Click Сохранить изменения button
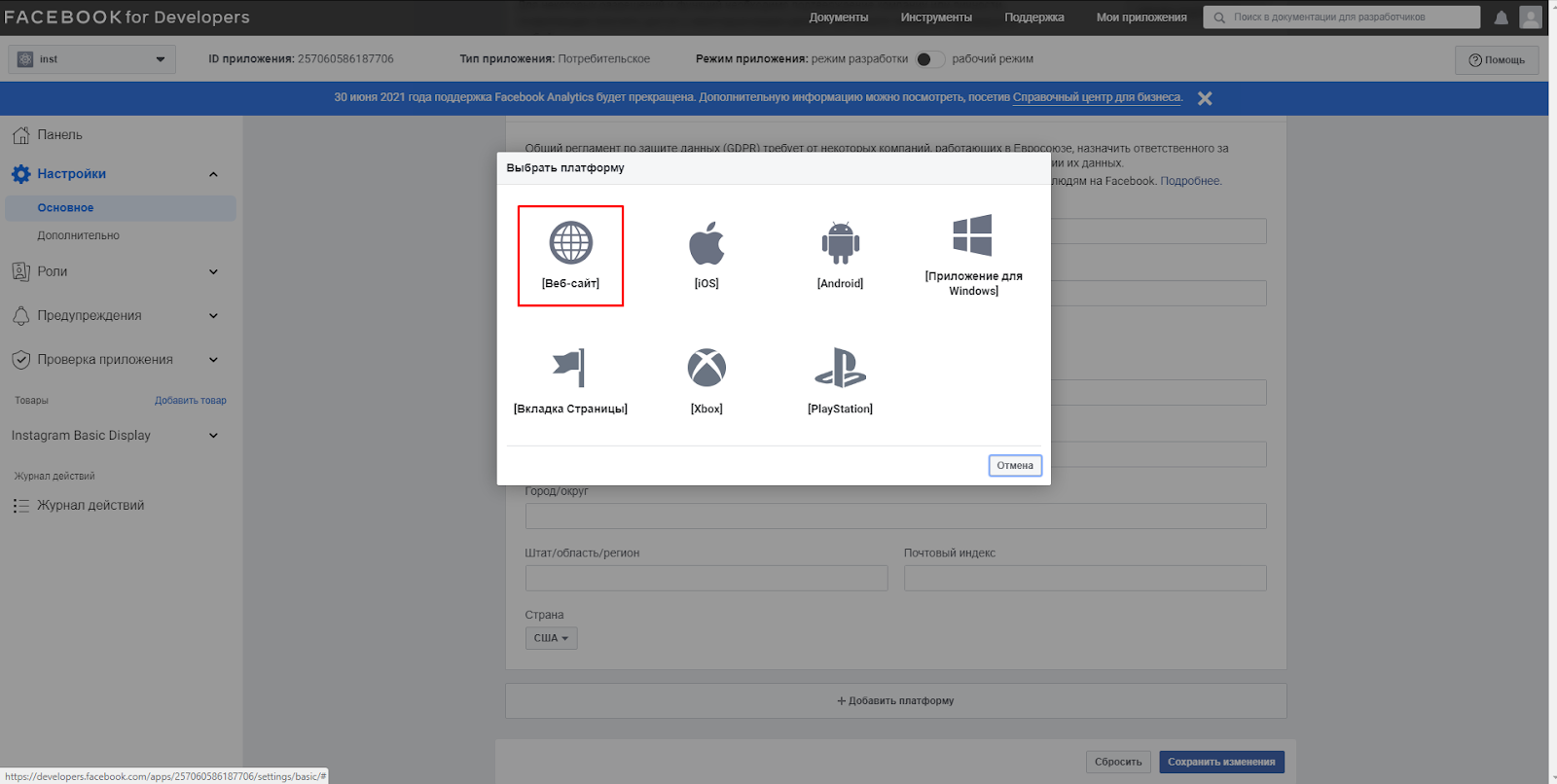The height and width of the screenshot is (784, 1557). pyautogui.click(x=1221, y=762)
